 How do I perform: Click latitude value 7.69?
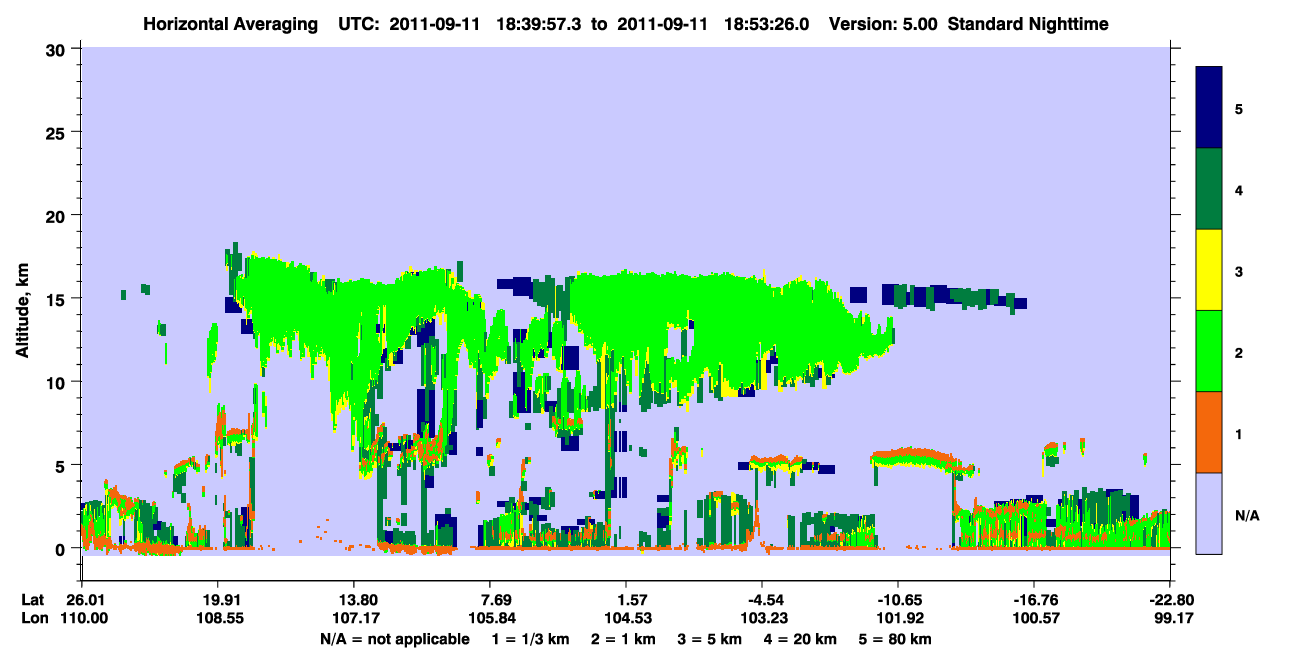point(489,600)
